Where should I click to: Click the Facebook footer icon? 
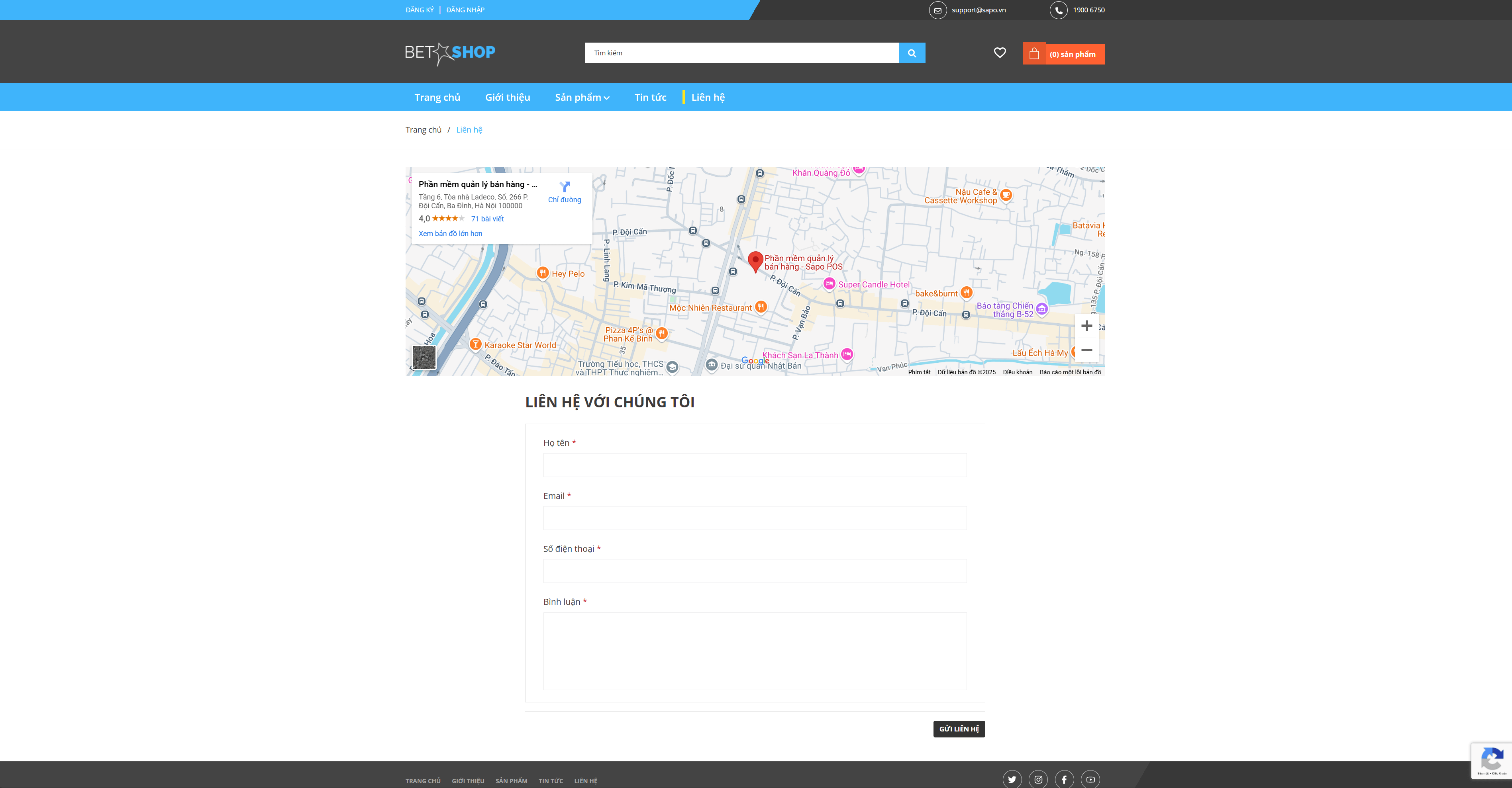point(1064,779)
